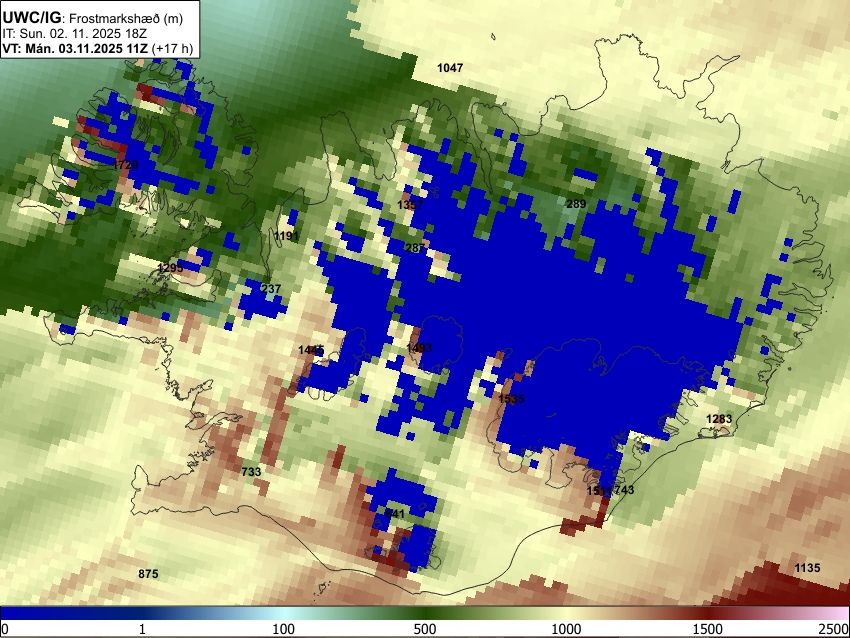Click the colour scale tick label 1500
850x638 pixels.
708,629
